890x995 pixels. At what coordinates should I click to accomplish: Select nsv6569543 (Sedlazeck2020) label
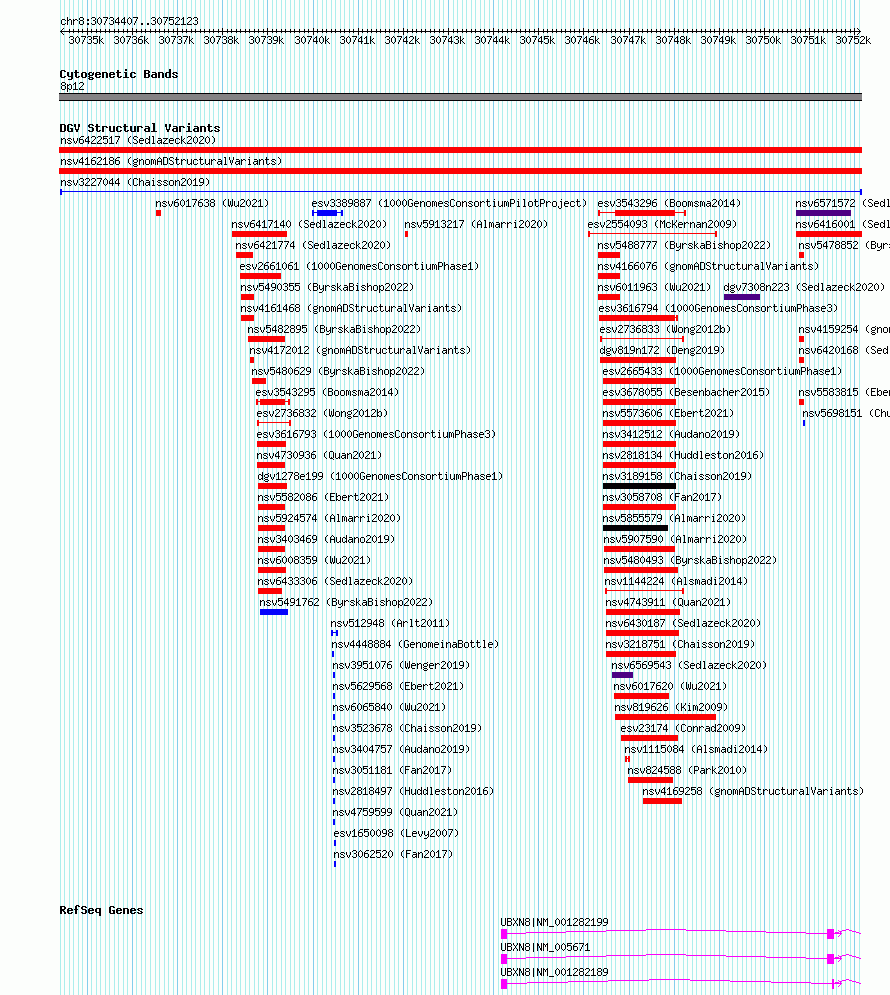point(689,664)
